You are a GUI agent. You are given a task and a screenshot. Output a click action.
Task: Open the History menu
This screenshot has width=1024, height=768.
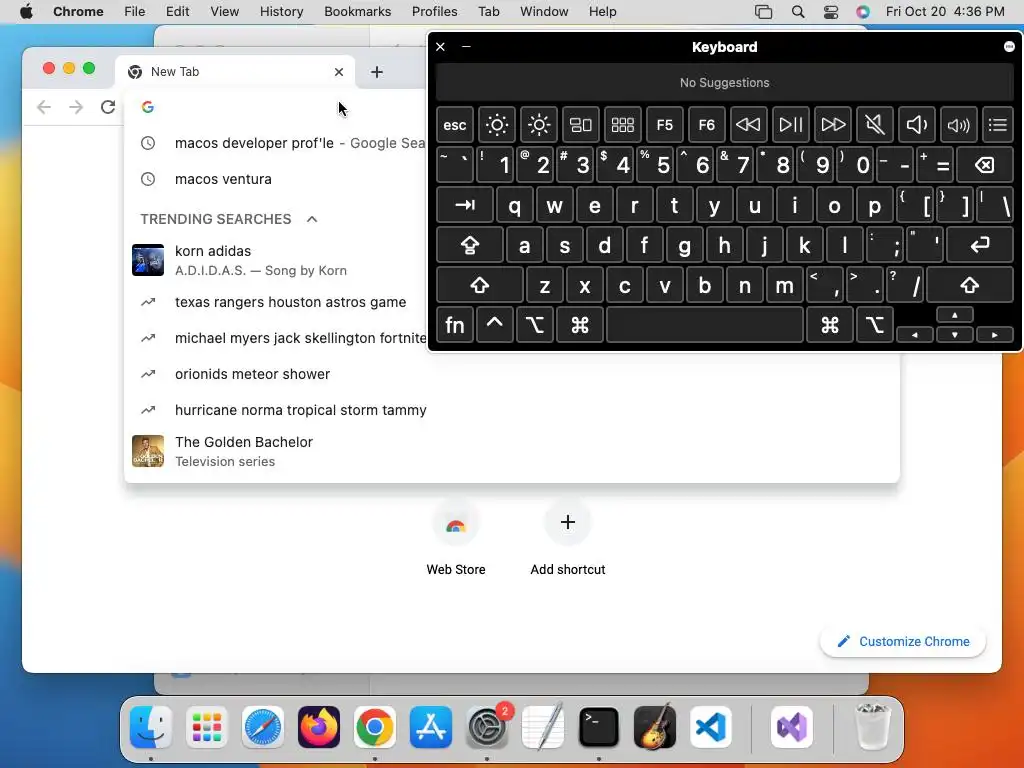281,12
